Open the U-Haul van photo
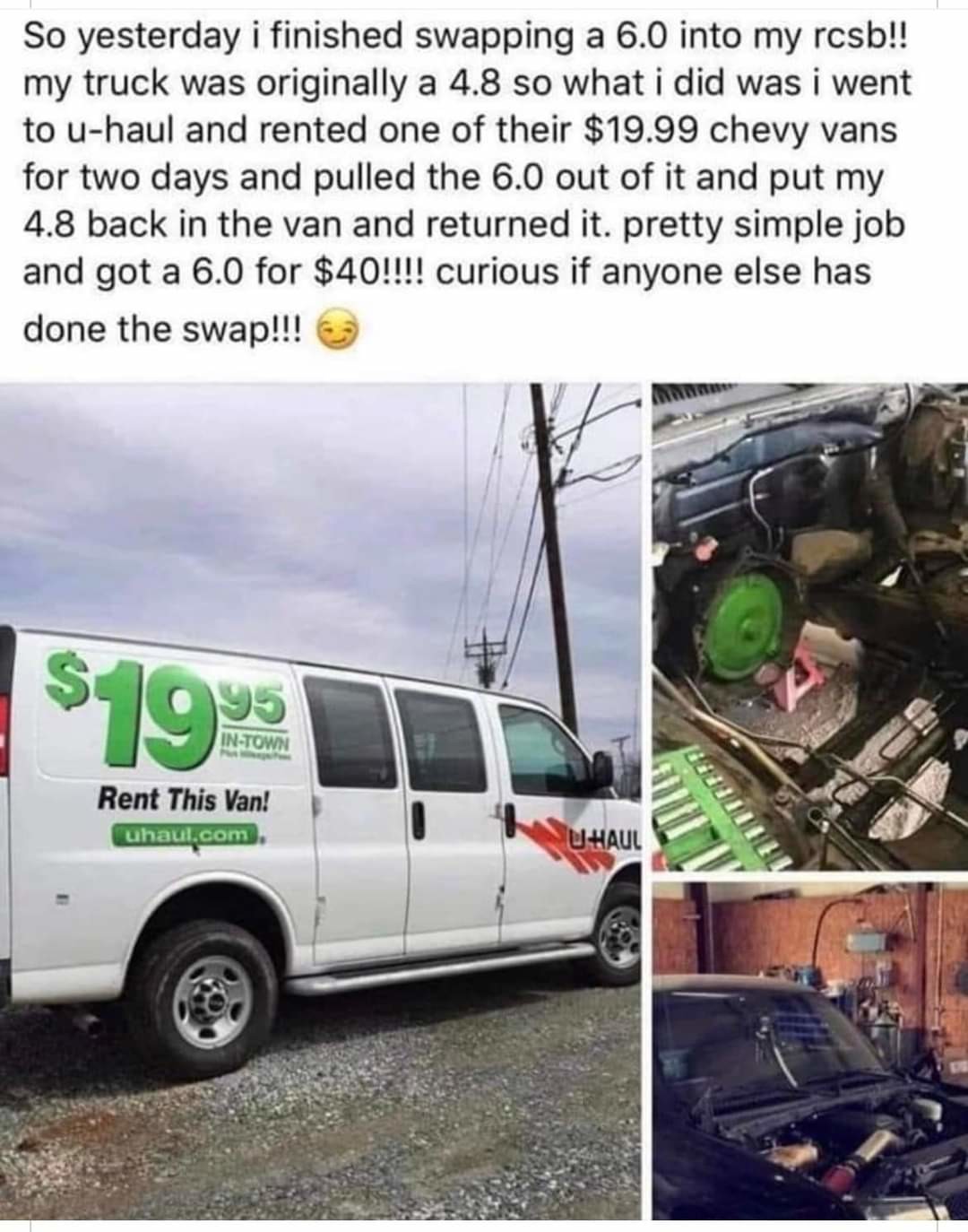 [x=321, y=801]
